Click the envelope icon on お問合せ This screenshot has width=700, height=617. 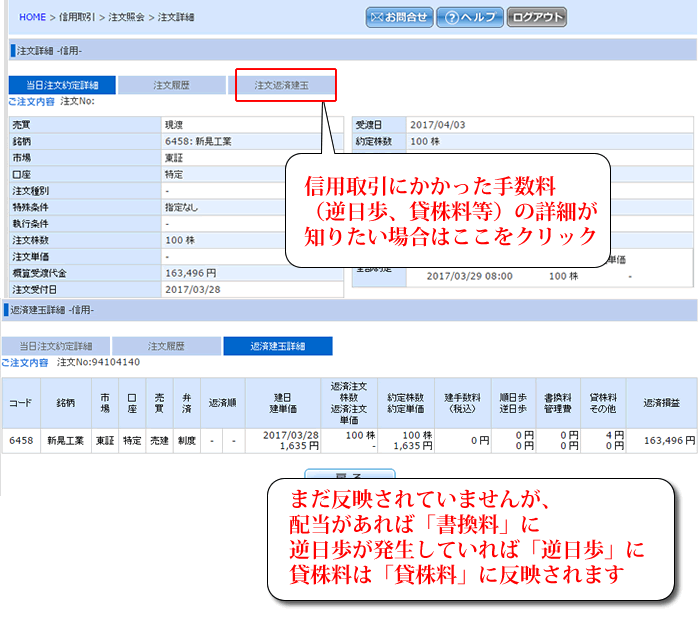coord(379,17)
